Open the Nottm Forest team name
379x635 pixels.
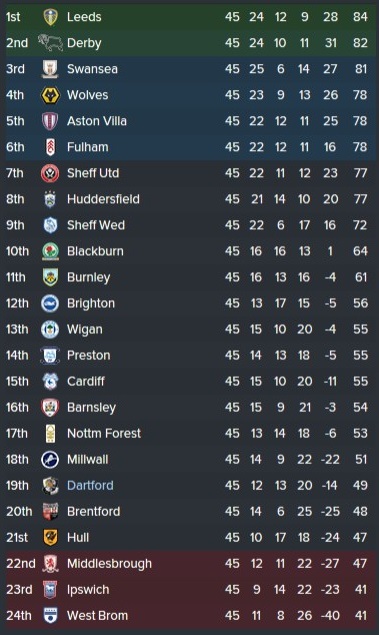[x=104, y=433]
